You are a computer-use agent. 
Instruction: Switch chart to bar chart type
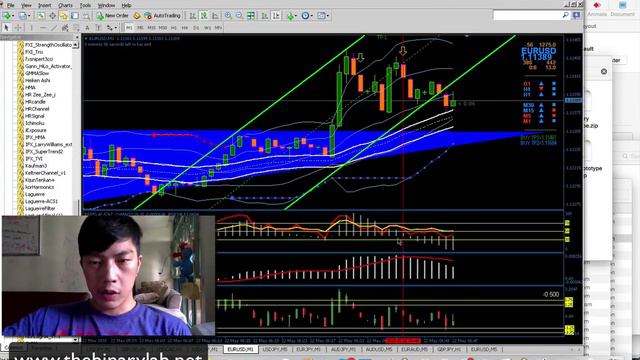click(x=193, y=16)
